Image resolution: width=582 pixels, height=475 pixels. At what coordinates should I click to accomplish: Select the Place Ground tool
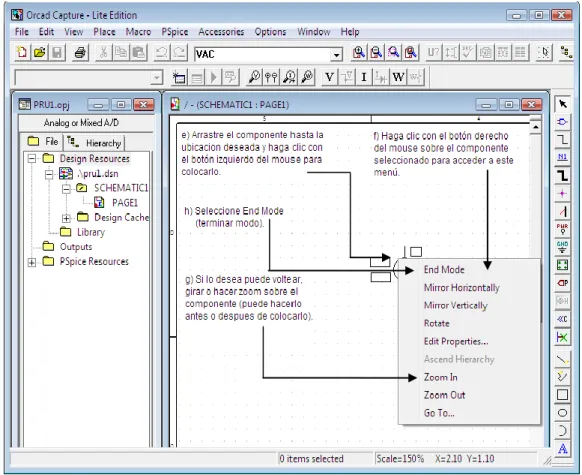click(562, 247)
